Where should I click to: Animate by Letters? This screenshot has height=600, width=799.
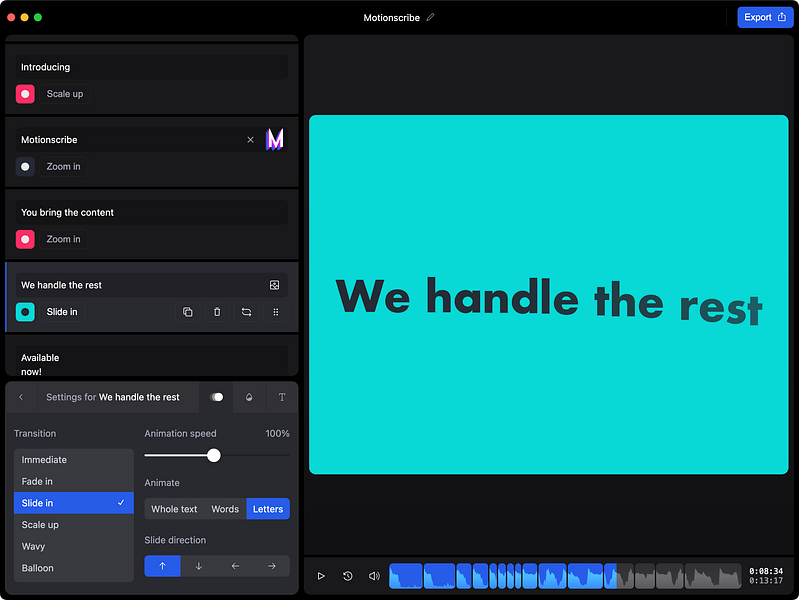[268, 509]
